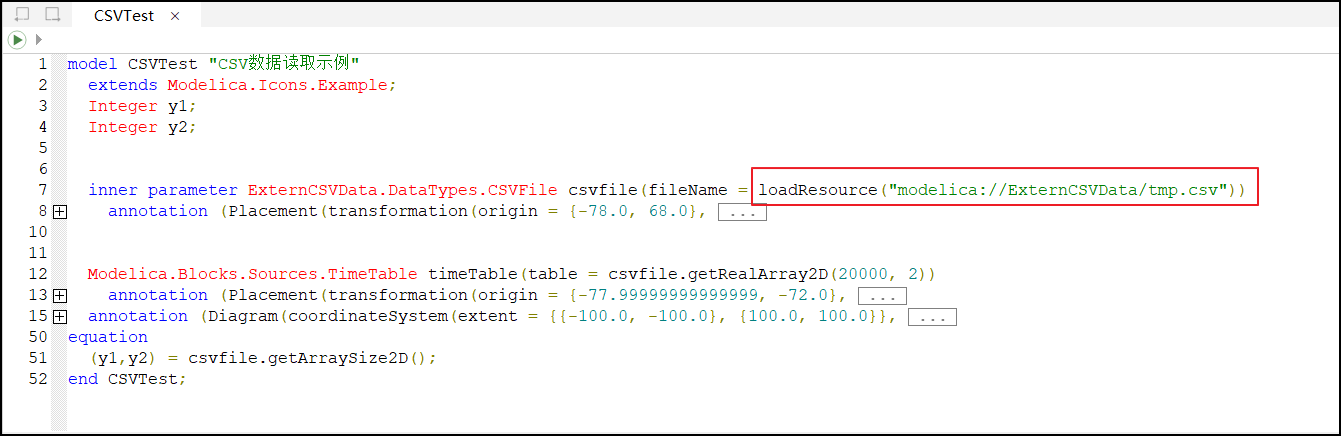Click the 'Integer y2' declaration
1341x436 pixels.
[142, 127]
